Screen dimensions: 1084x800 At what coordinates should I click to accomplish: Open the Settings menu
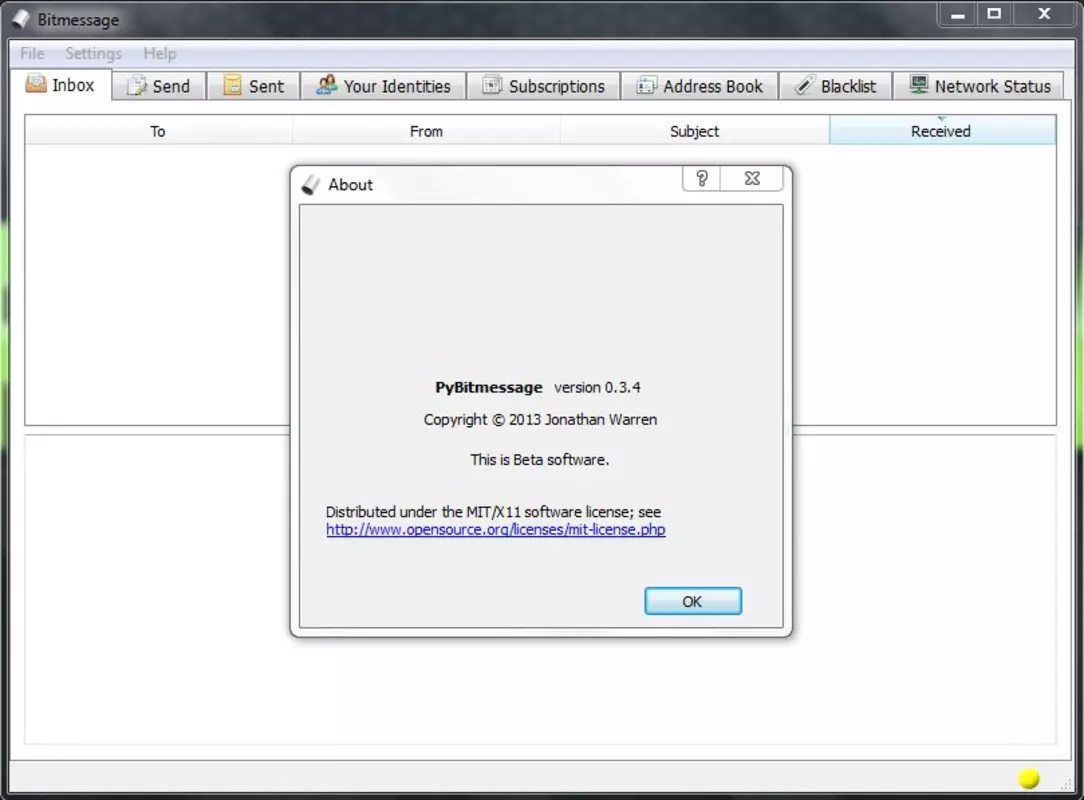(93, 53)
